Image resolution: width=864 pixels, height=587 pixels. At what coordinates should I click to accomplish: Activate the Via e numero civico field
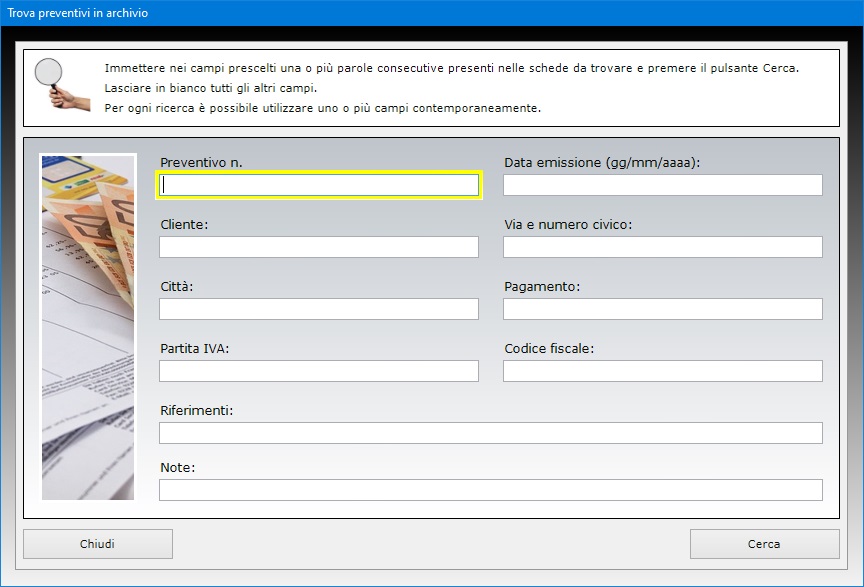pyautogui.click(x=663, y=247)
